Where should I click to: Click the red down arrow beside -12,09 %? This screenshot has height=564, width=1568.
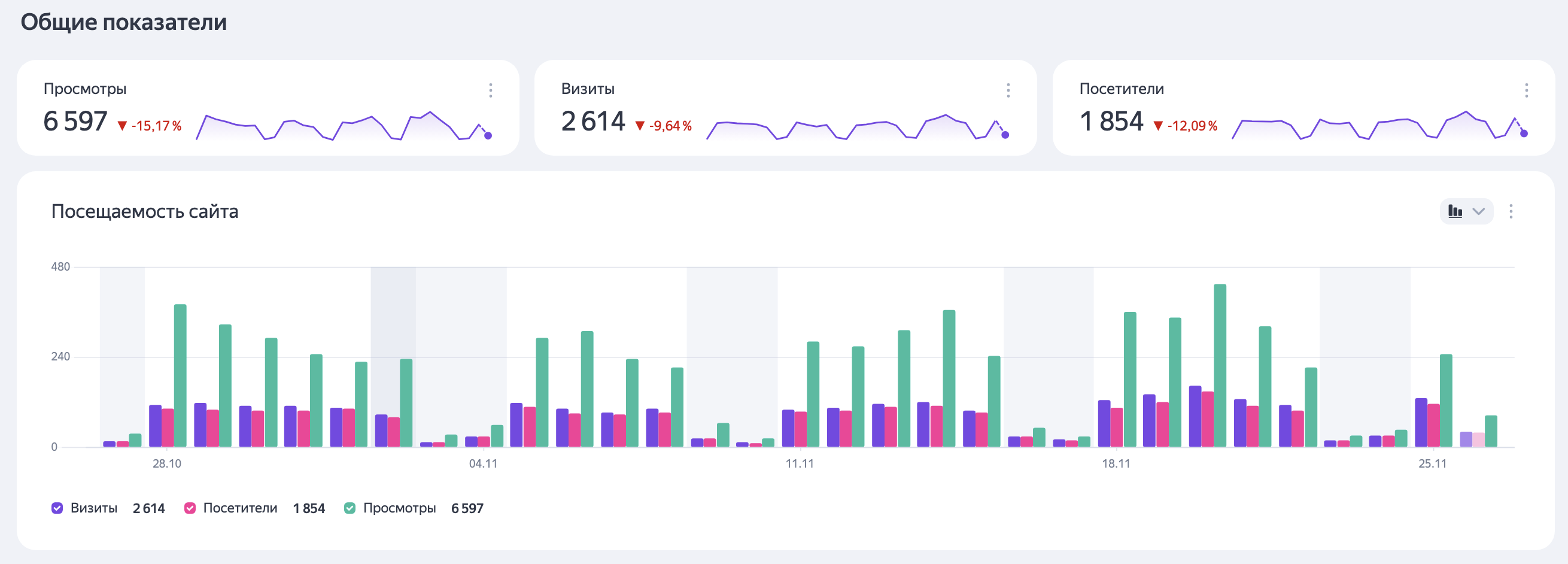tap(1157, 126)
